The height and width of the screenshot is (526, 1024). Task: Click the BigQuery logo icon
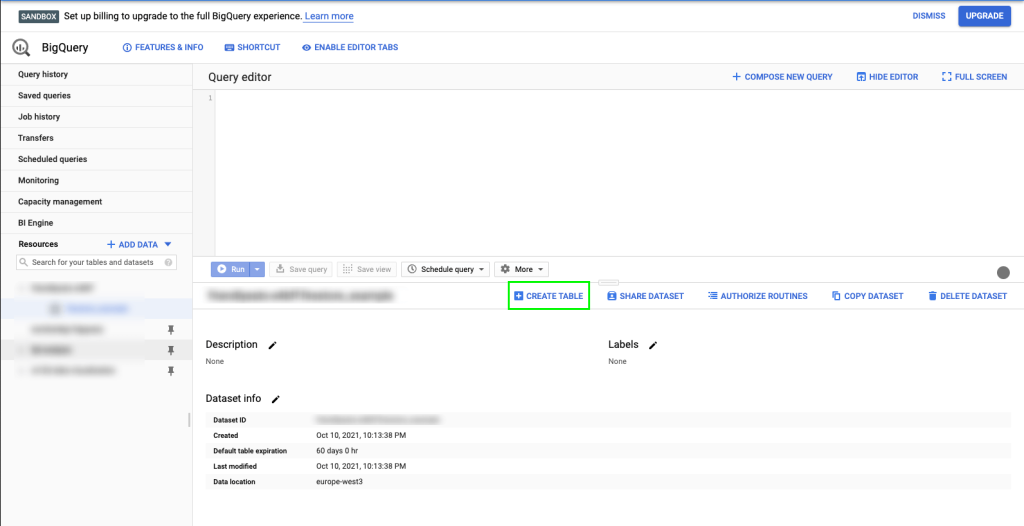(22, 48)
